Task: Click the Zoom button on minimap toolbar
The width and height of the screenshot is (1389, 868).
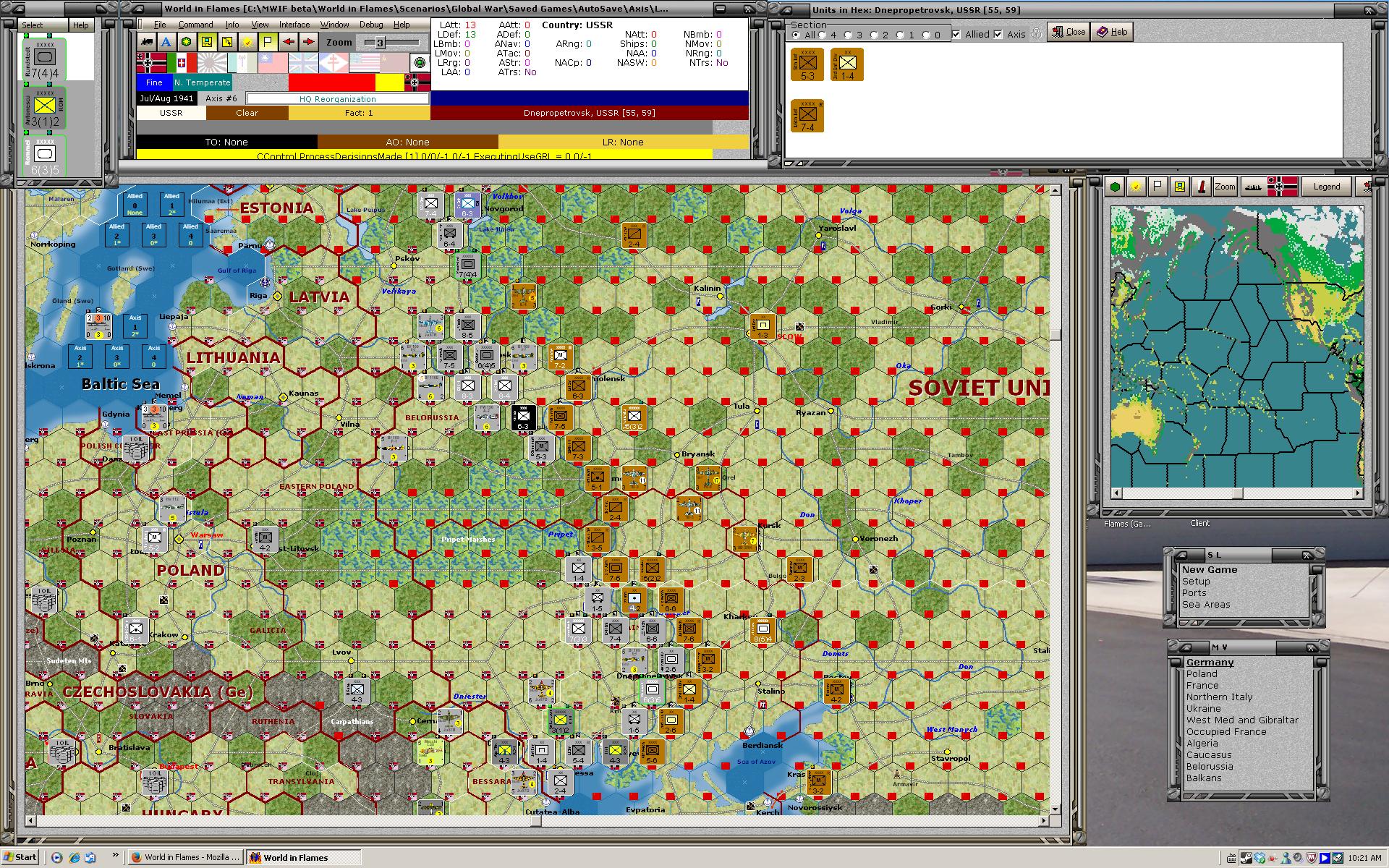Action: [1225, 187]
